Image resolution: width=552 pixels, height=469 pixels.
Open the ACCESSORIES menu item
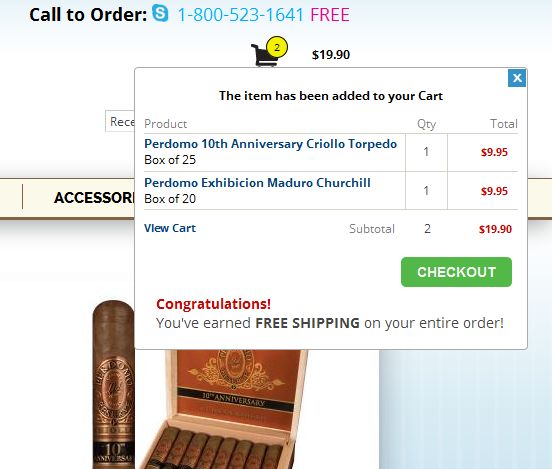pos(94,198)
